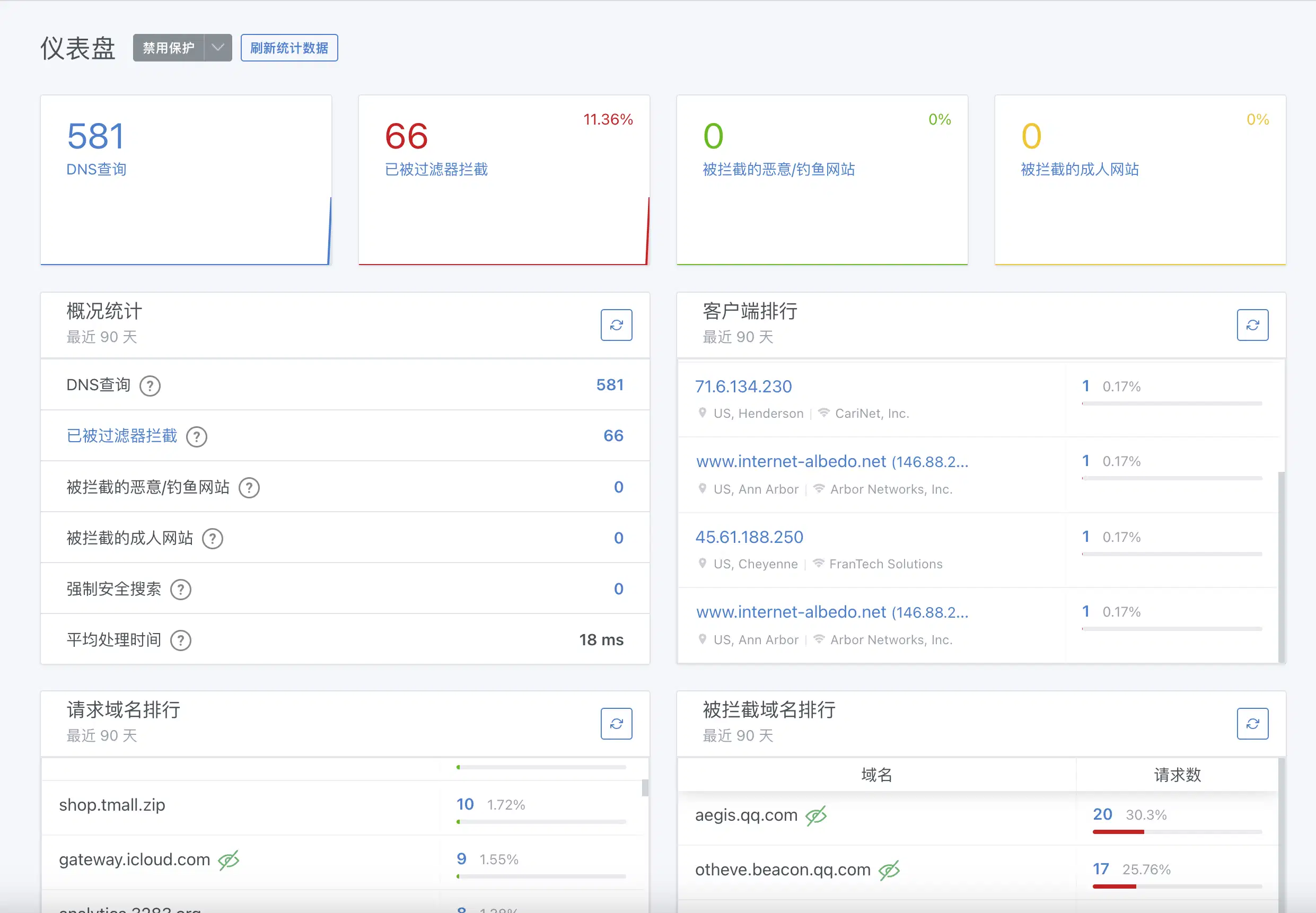This screenshot has height=913, width=1316.
Task: Open the 已被过滤器拦截 link in 概况统计
Action: pos(122,436)
